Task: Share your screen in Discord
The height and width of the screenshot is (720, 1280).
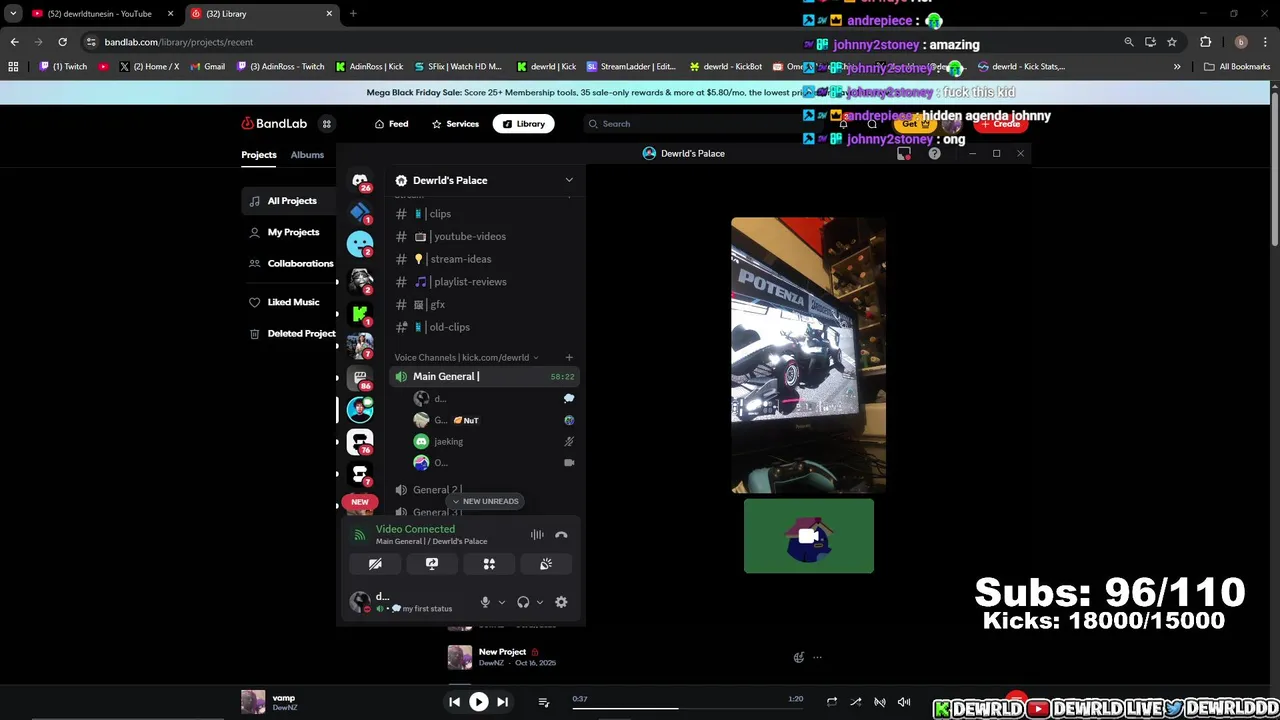Action: pyautogui.click(x=432, y=564)
